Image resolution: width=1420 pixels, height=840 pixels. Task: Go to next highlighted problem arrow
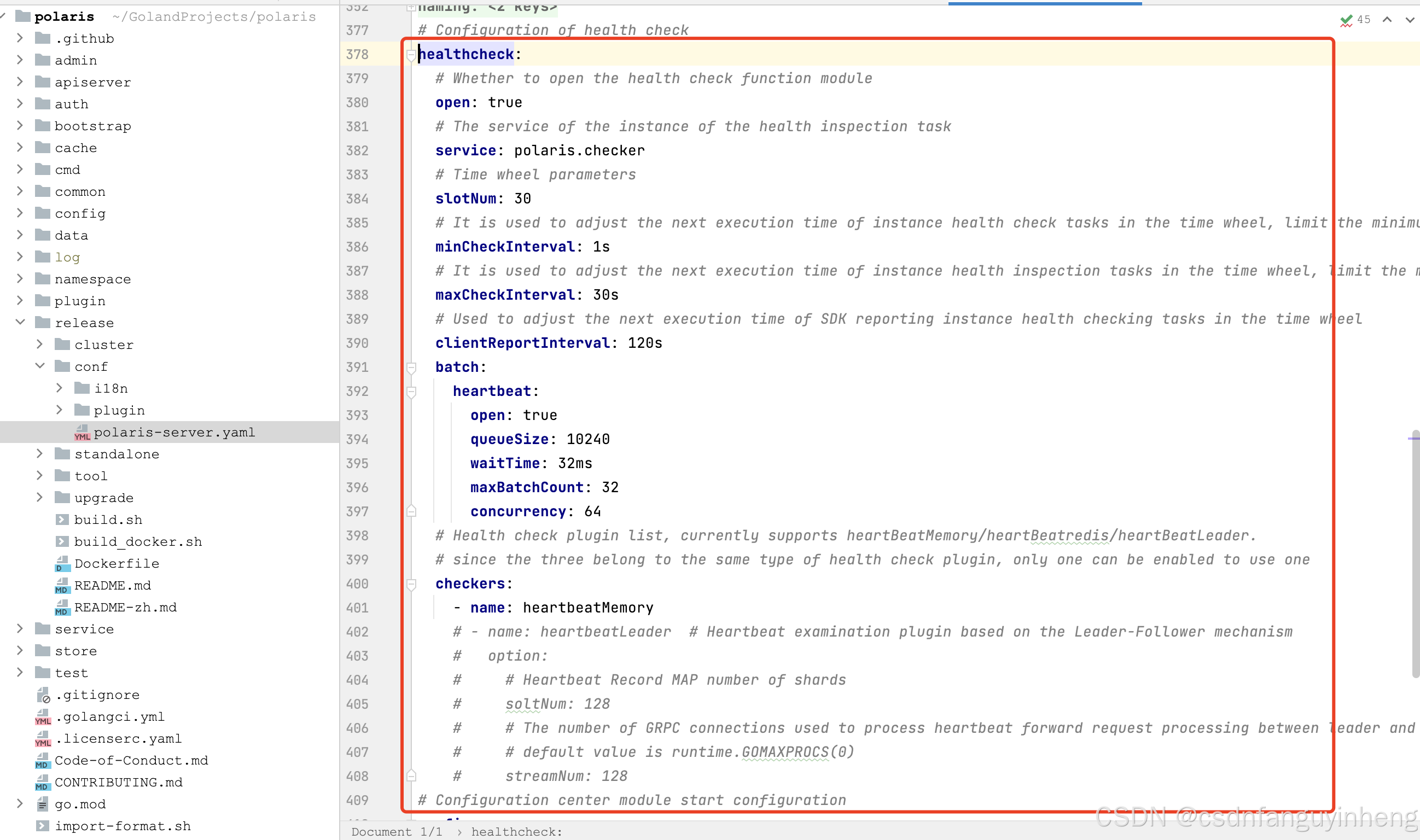pos(1409,20)
